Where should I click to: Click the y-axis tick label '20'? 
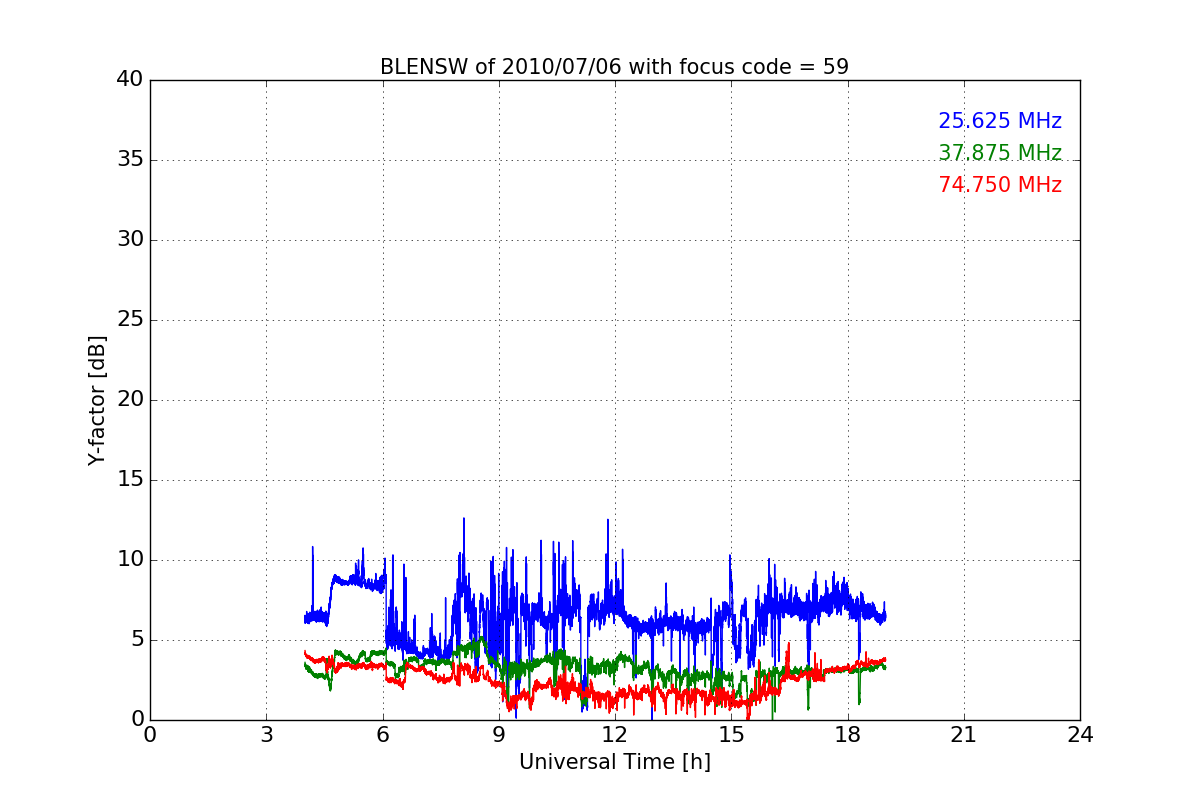point(130,400)
